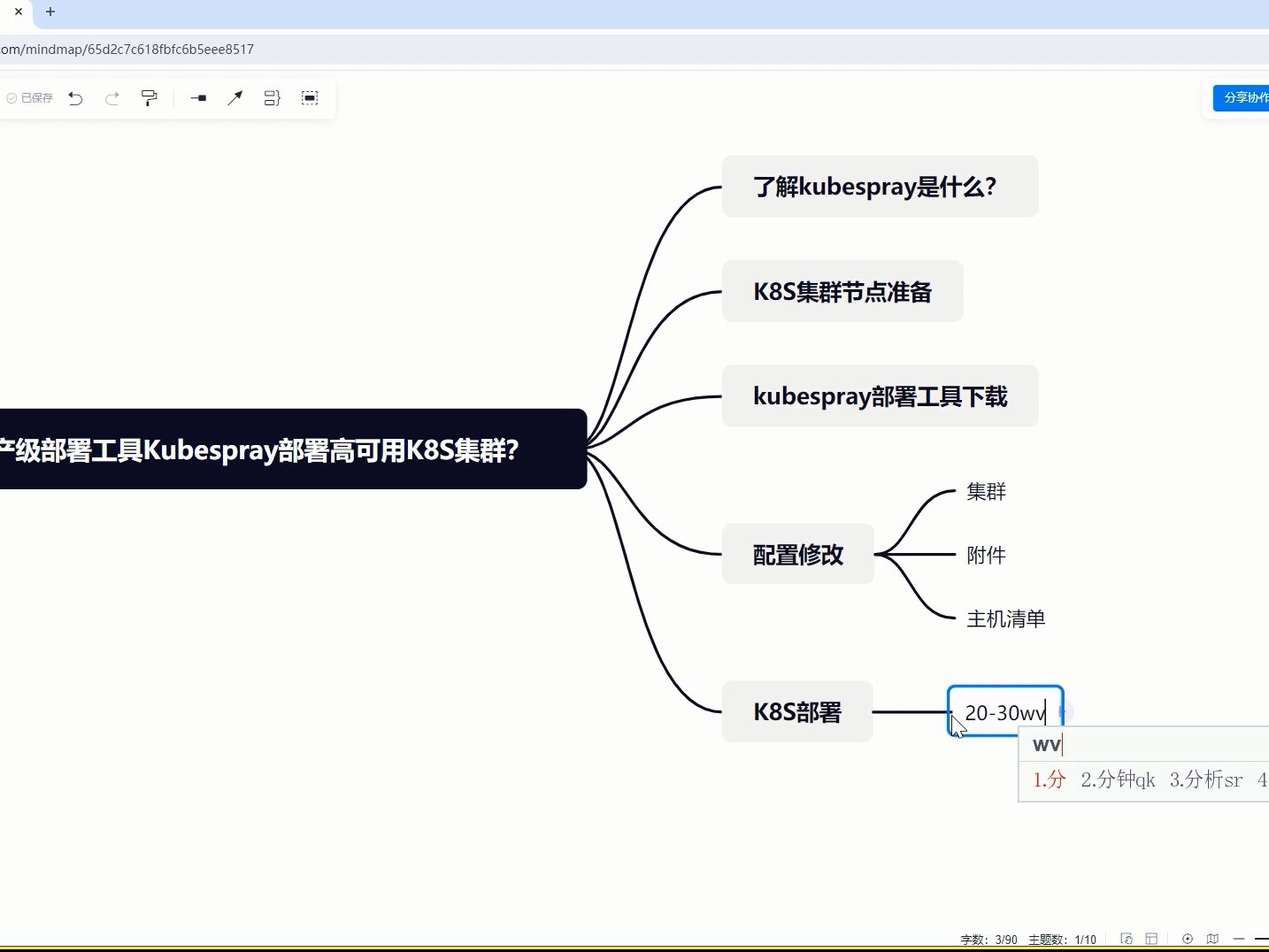This screenshot has height=952, width=1269.
Task: Select the central Kubespray root topic
Action: (x=292, y=449)
